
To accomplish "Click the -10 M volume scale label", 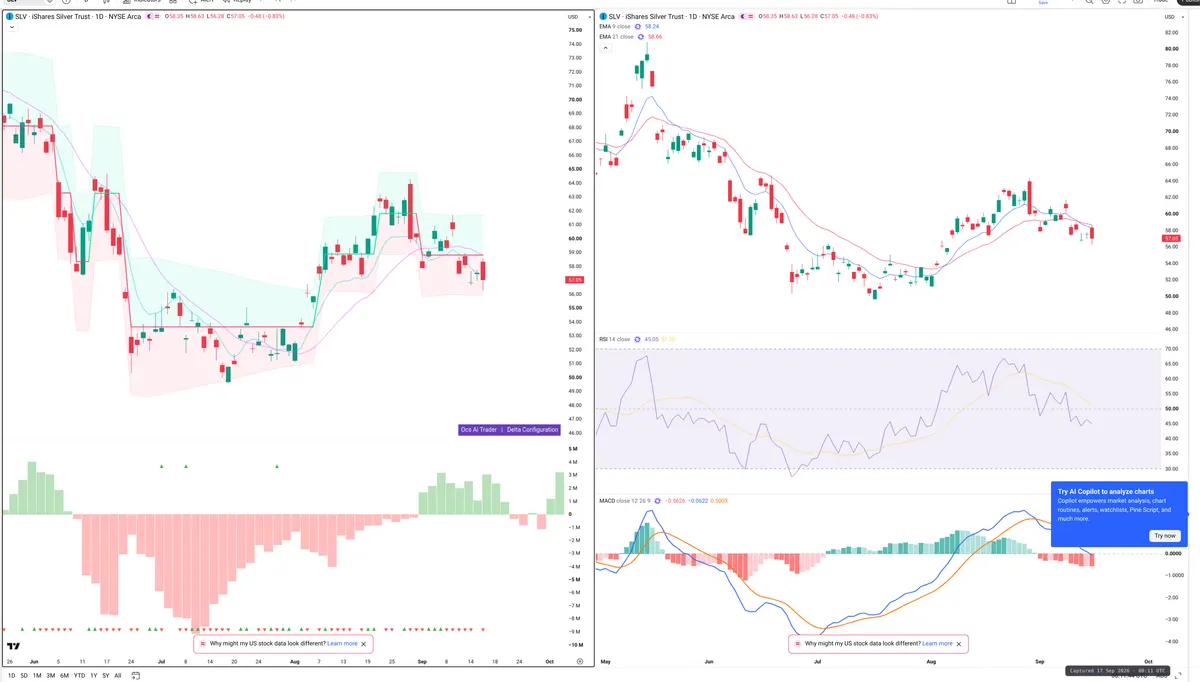I will point(575,645).
